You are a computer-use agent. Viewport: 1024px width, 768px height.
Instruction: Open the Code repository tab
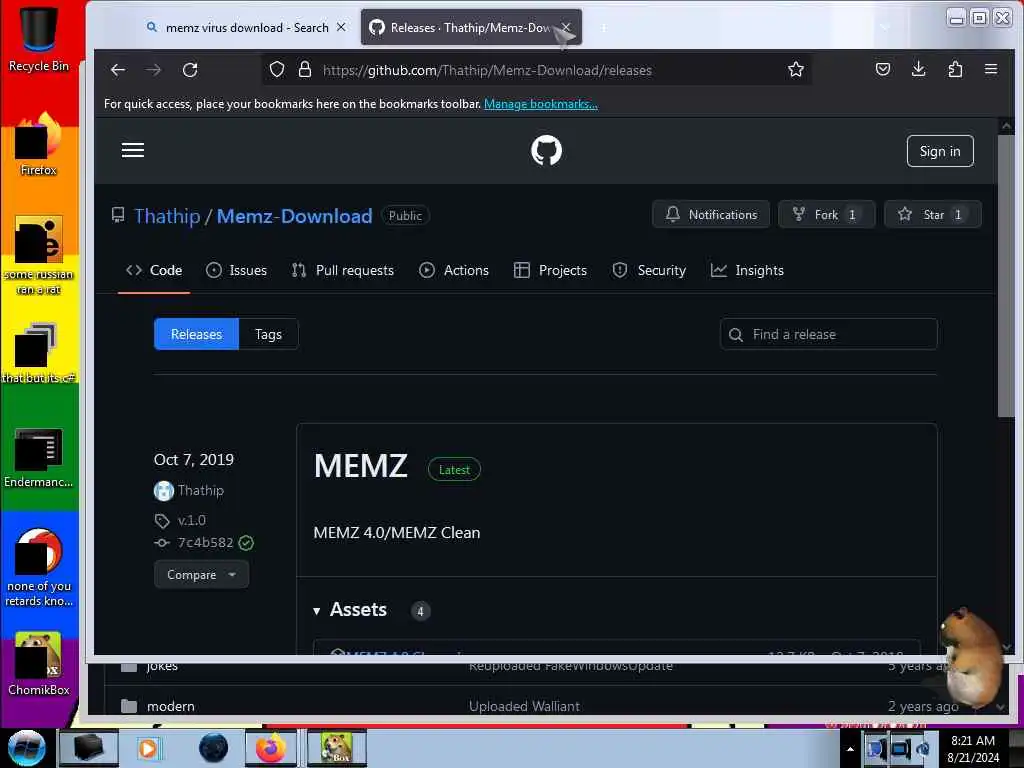[154, 270]
